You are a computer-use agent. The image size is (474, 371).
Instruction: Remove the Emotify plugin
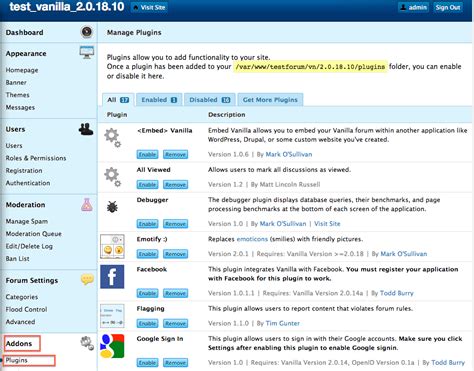click(175, 254)
